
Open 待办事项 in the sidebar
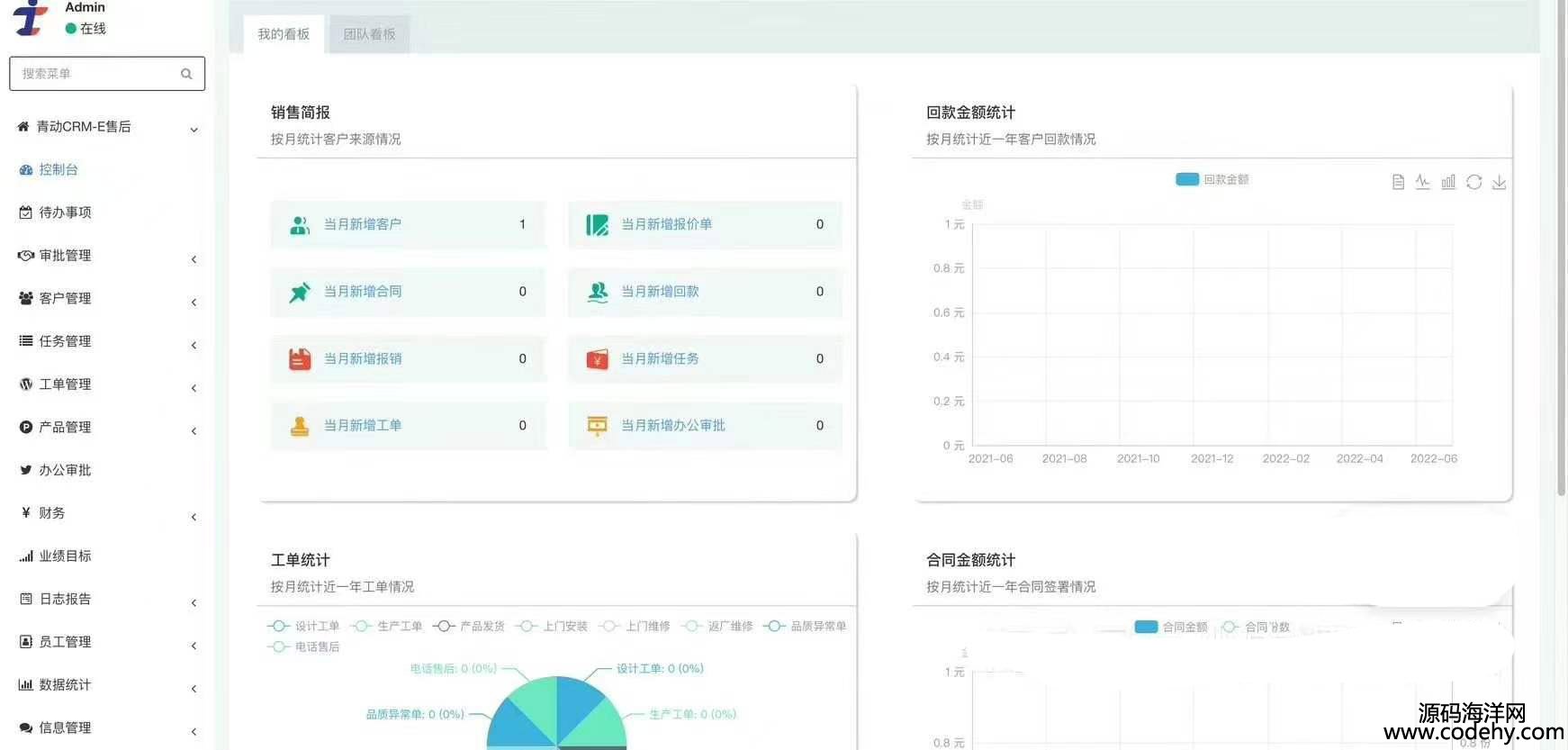(x=55, y=212)
